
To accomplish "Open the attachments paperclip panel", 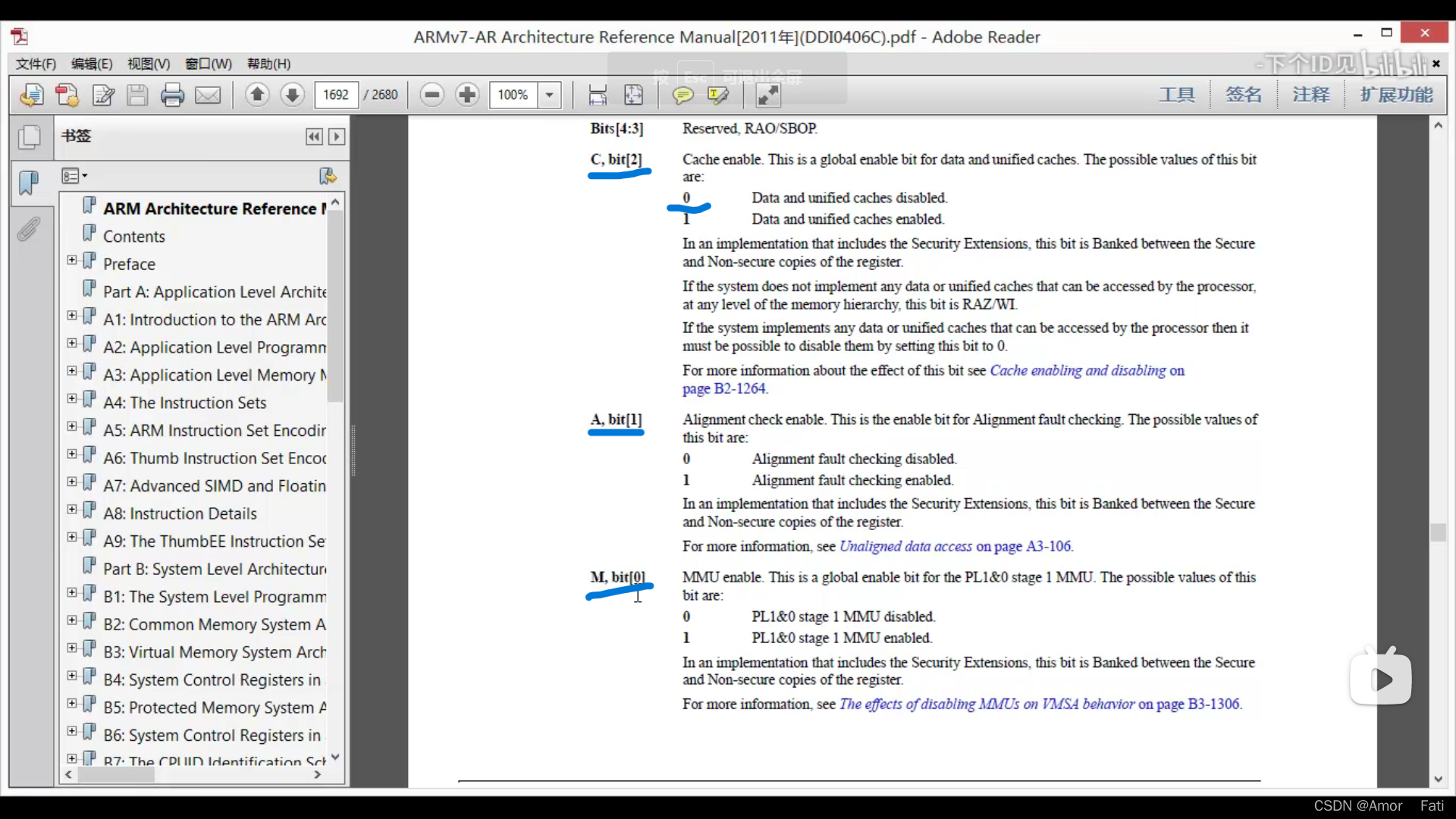I will point(29,228).
